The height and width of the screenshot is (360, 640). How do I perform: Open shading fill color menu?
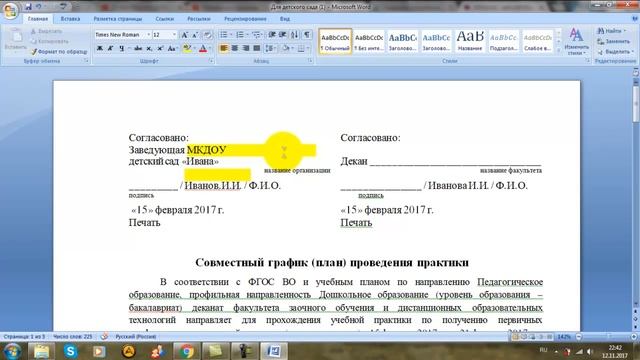coord(287,49)
